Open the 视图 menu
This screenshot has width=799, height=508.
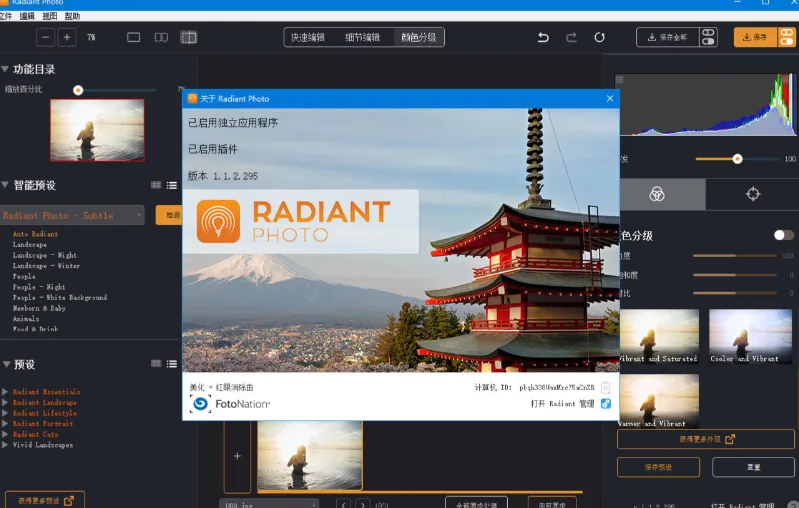click(x=49, y=16)
